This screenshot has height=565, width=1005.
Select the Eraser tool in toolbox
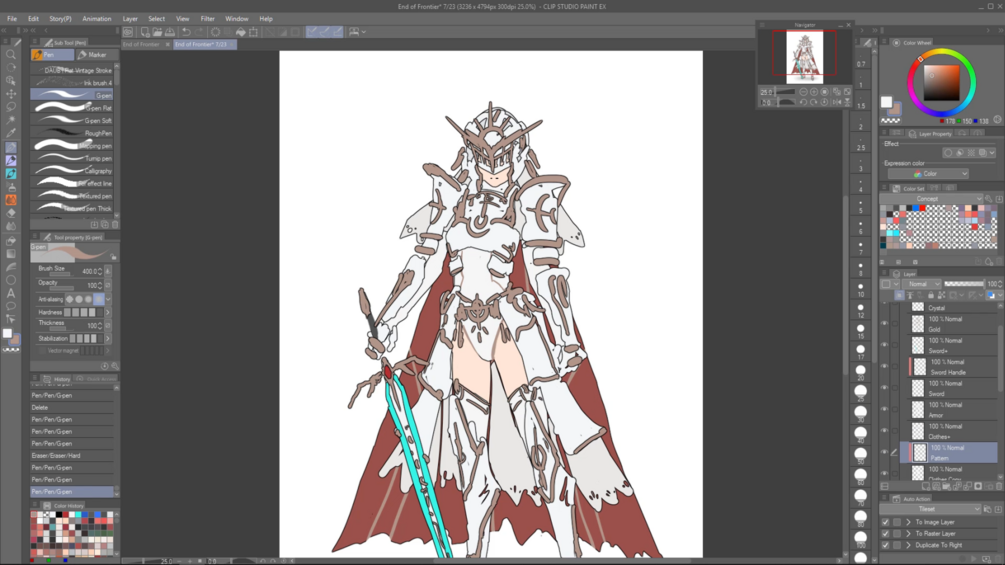point(11,213)
